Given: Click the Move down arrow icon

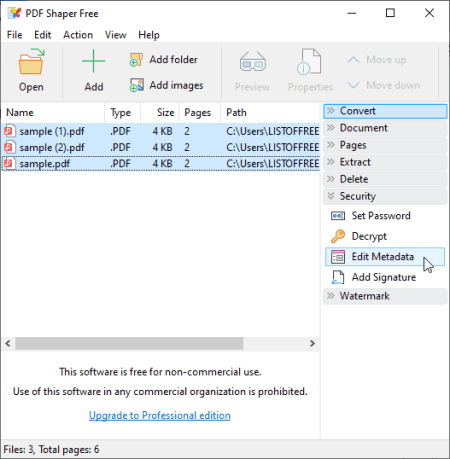Looking at the screenshot, I should click(x=353, y=85).
